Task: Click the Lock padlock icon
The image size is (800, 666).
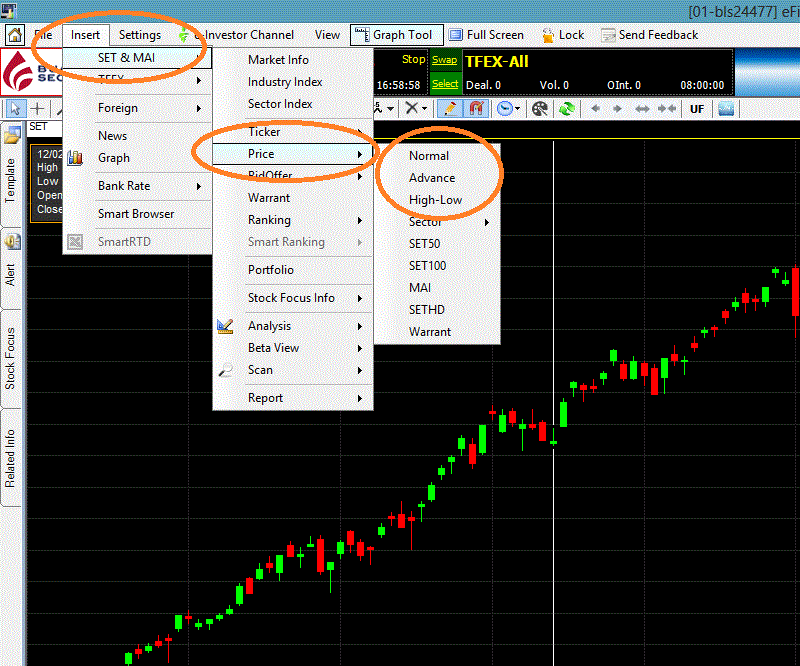Action: point(548,35)
